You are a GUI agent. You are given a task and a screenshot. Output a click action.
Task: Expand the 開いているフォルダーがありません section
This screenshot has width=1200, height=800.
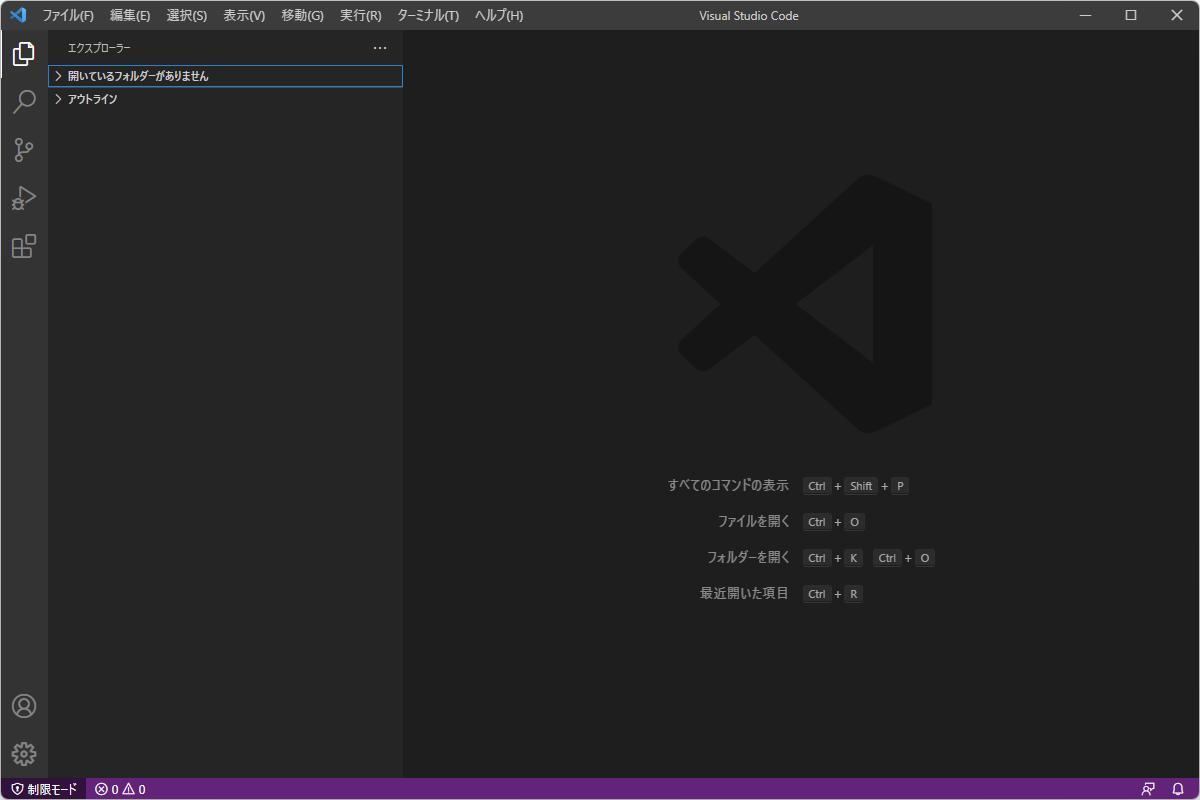[x=225, y=76]
